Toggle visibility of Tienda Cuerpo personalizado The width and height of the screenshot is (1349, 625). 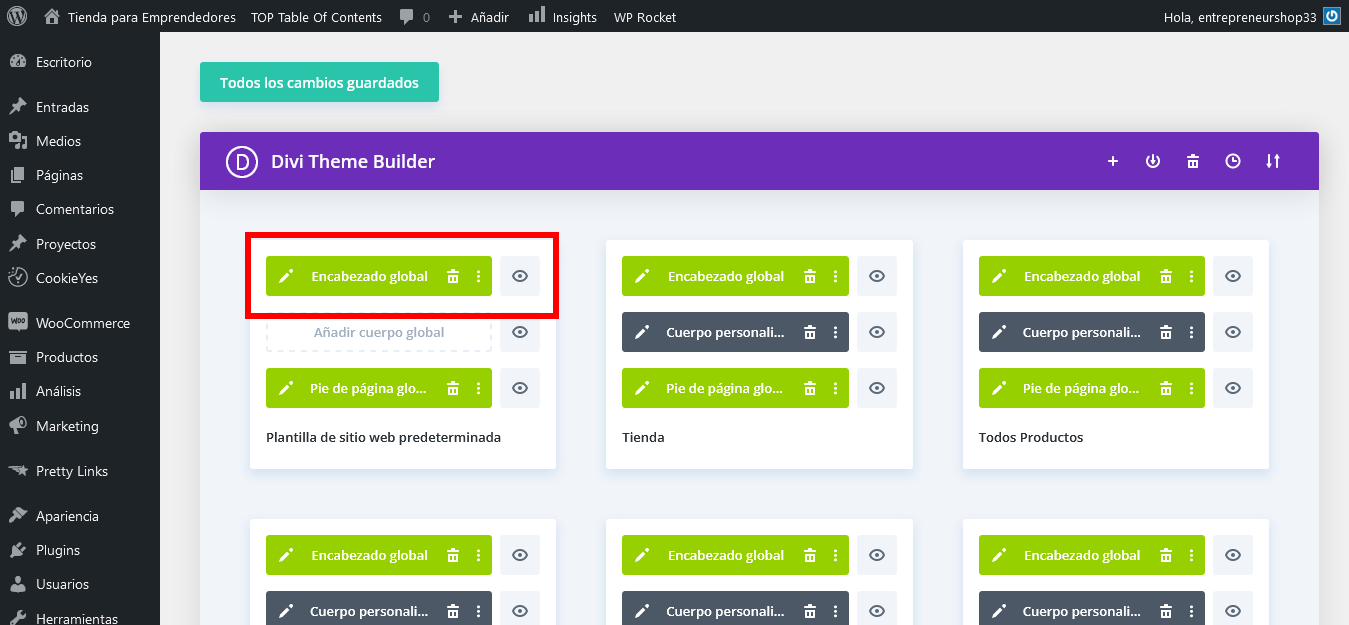[x=877, y=332]
